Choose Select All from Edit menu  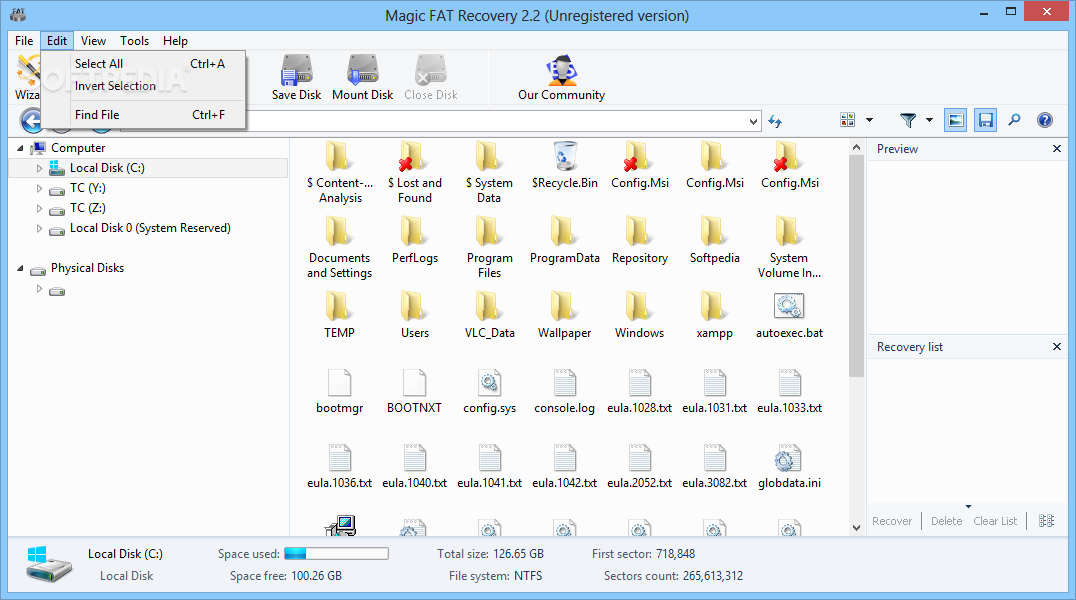point(143,64)
